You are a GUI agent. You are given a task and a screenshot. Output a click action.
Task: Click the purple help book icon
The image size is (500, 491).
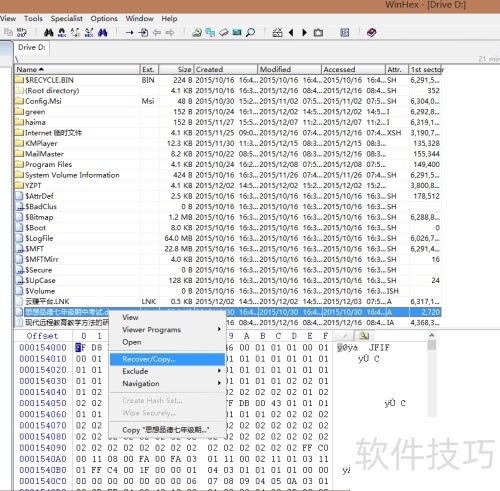[371, 32]
